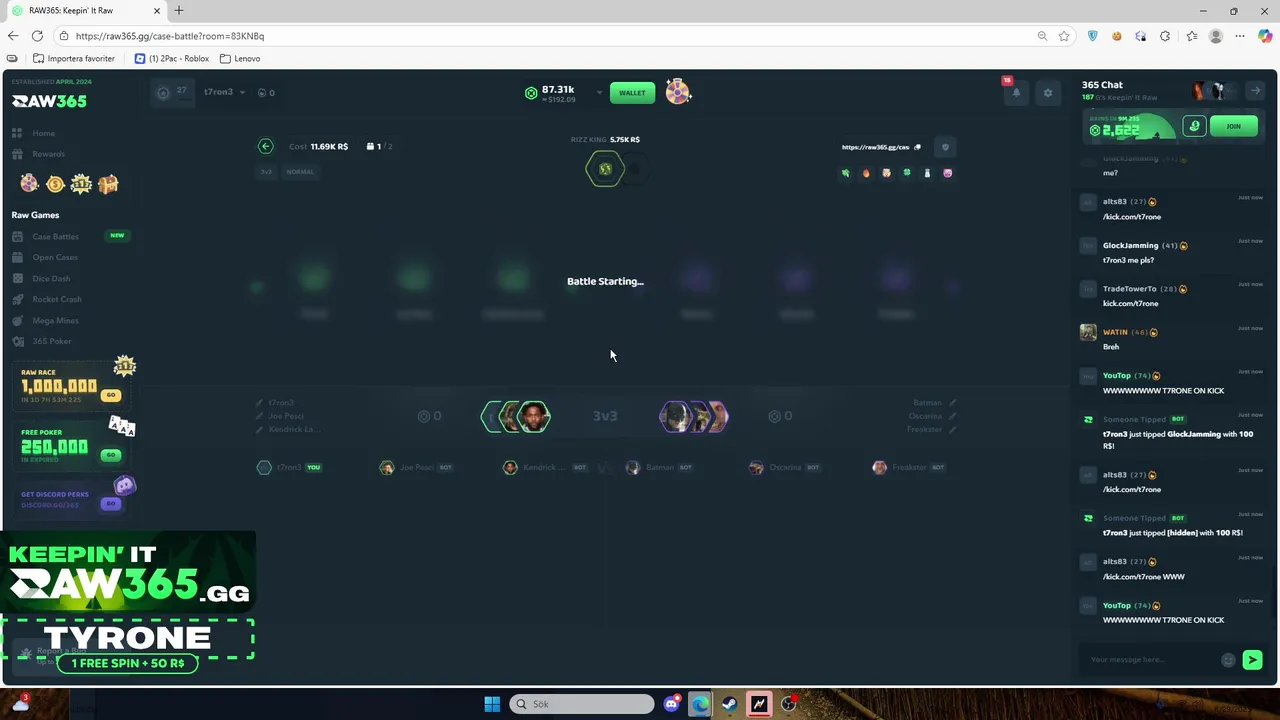Click the treasure chest reward icon

click(x=108, y=183)
